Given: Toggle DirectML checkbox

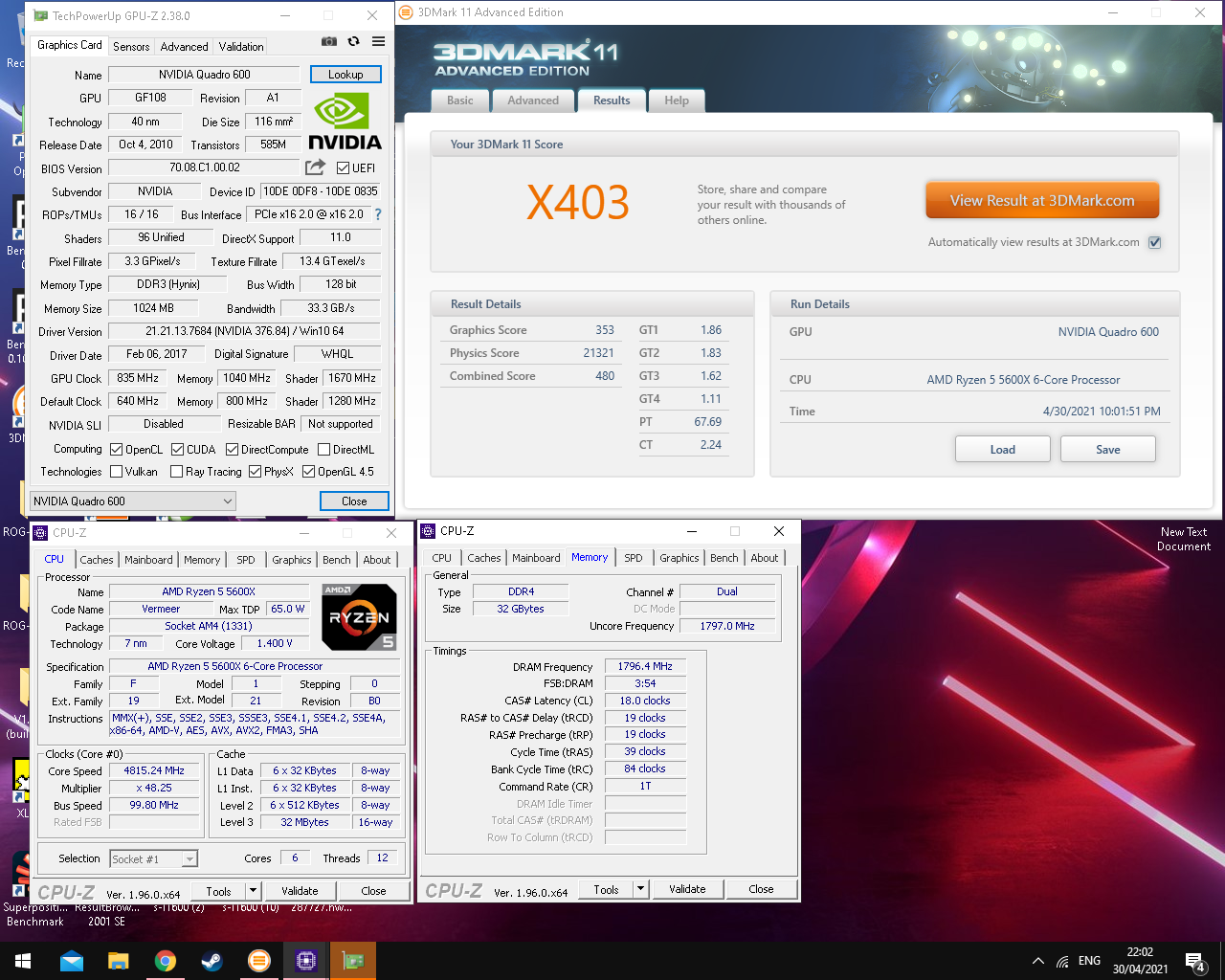Looking at the screenshot, I should 324,450.
